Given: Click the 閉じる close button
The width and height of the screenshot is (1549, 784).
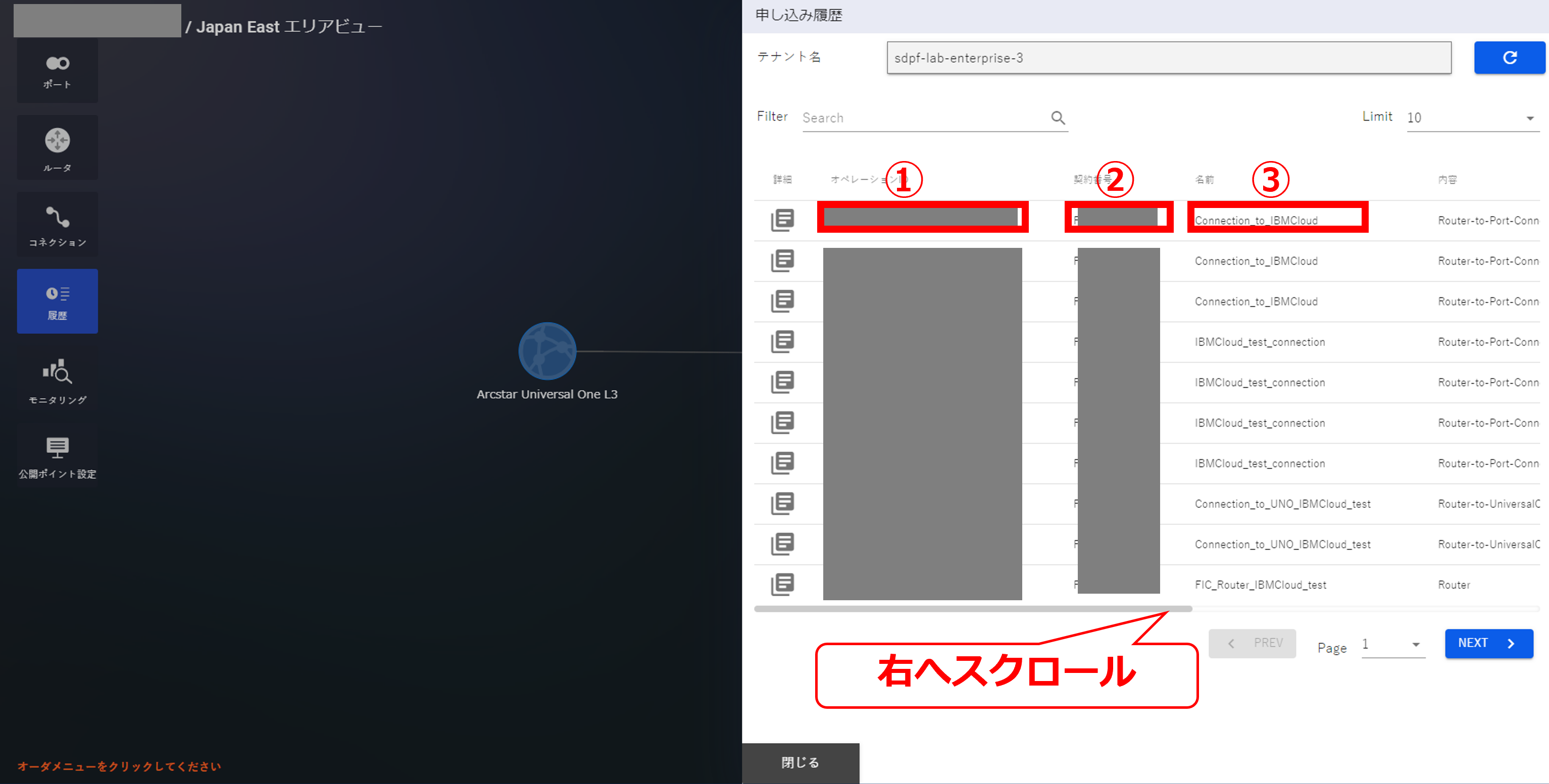Looking at the screenshot, I should pos(800,762).
